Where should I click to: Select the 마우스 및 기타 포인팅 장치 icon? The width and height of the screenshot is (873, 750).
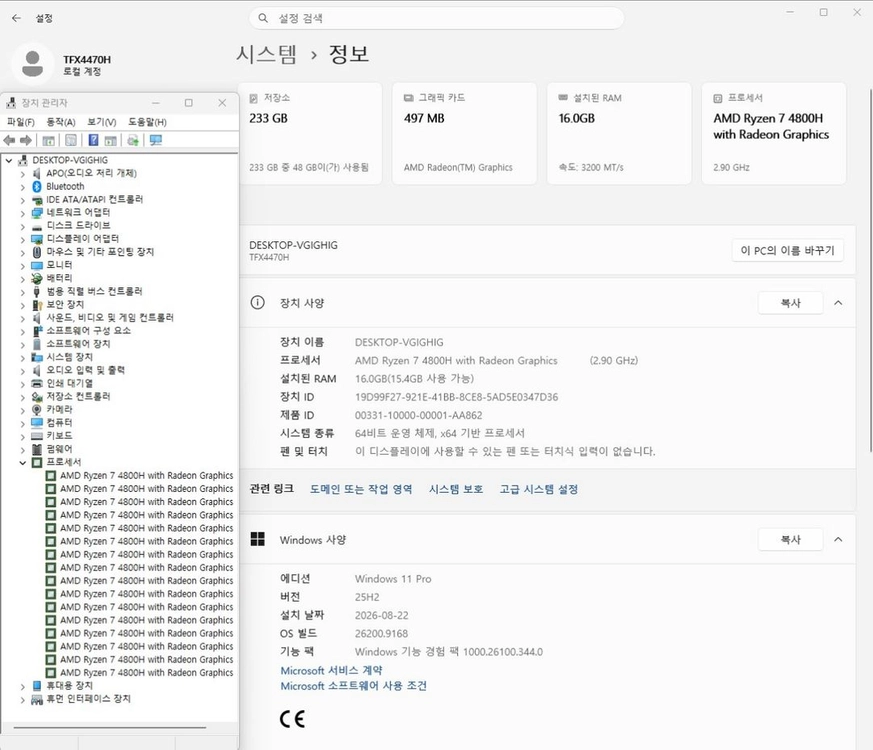(37, 252)
